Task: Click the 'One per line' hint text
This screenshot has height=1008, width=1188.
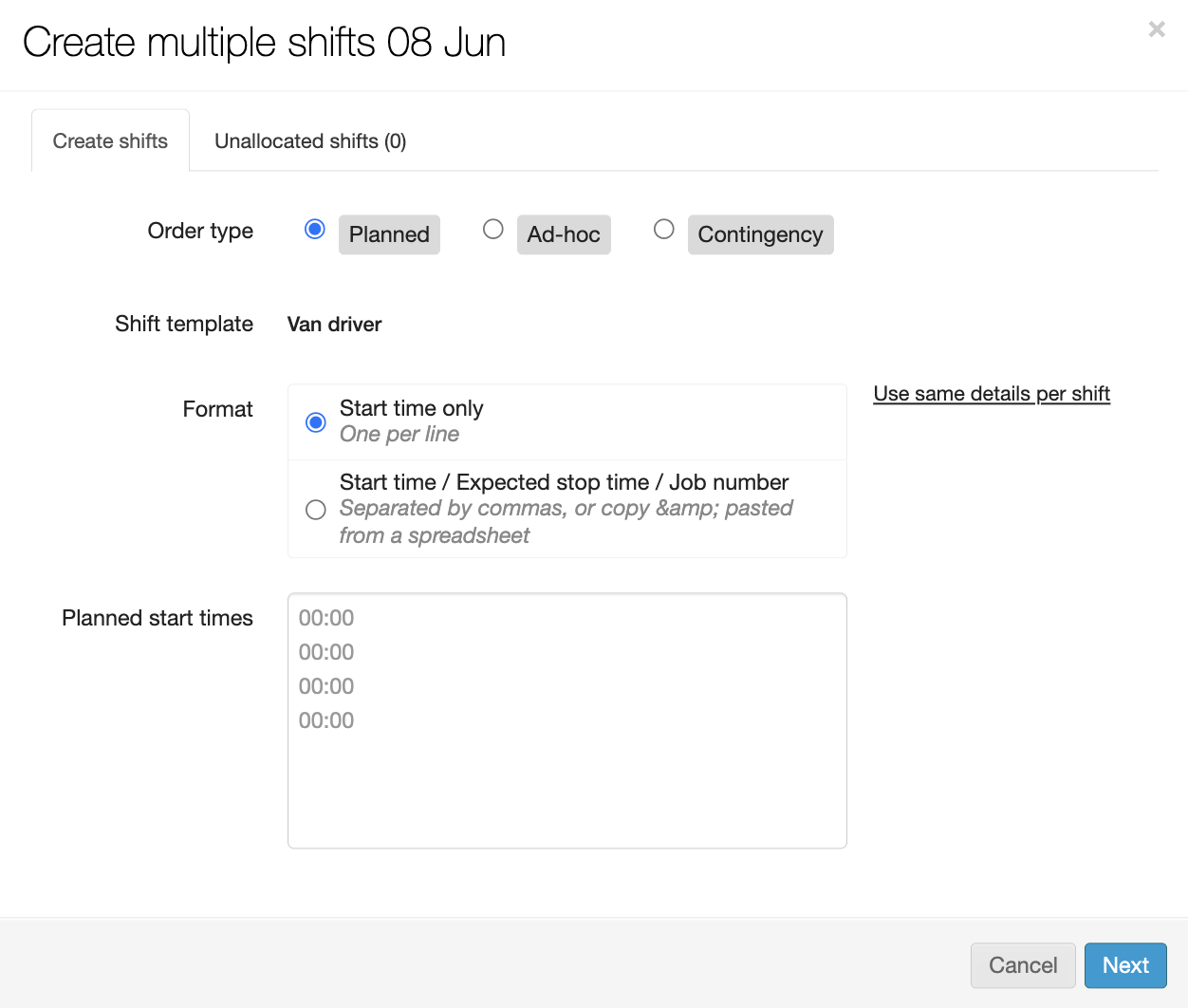Action: tap(399, 435)
